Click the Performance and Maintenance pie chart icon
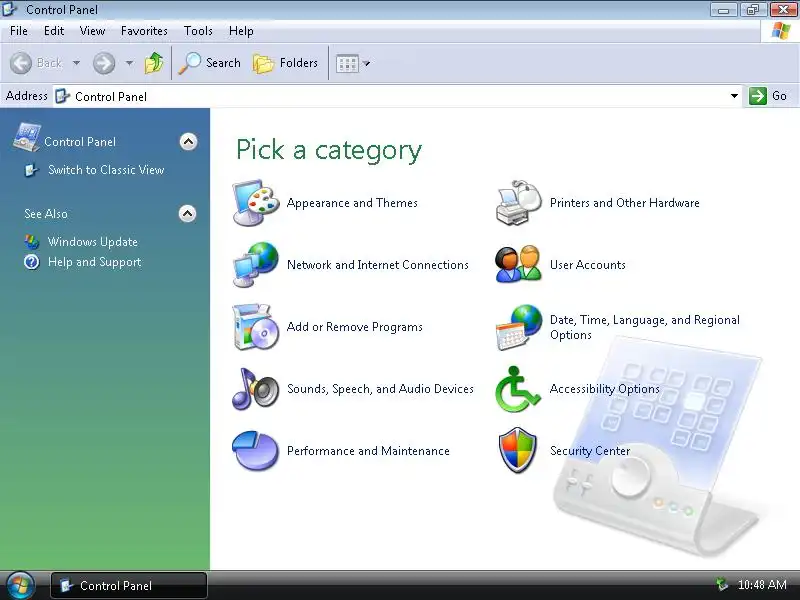Screen dimensions: 800x600 (x=256, y=451)
